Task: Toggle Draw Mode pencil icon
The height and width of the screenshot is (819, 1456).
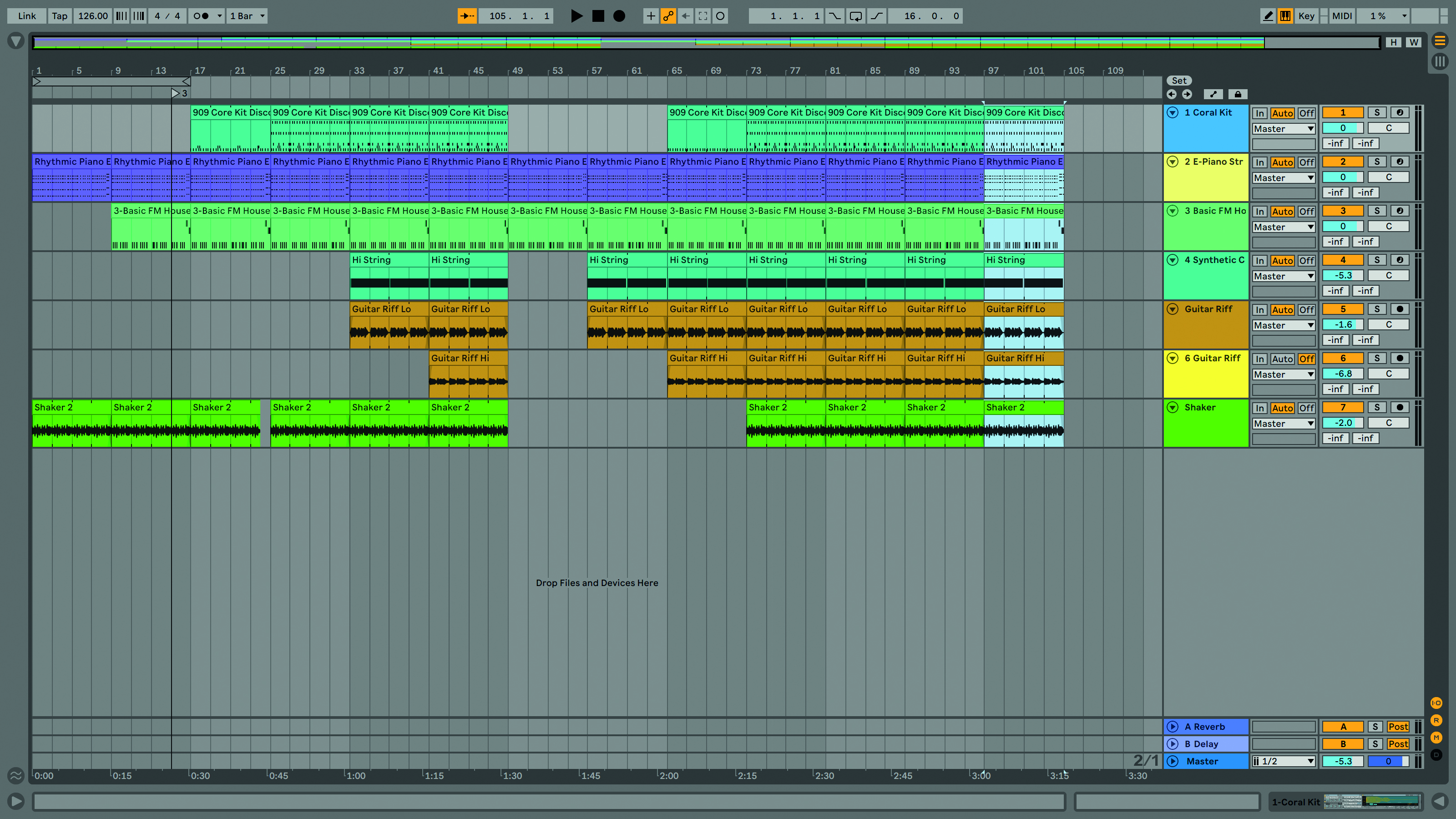Action: click(x=1268, y=16)
